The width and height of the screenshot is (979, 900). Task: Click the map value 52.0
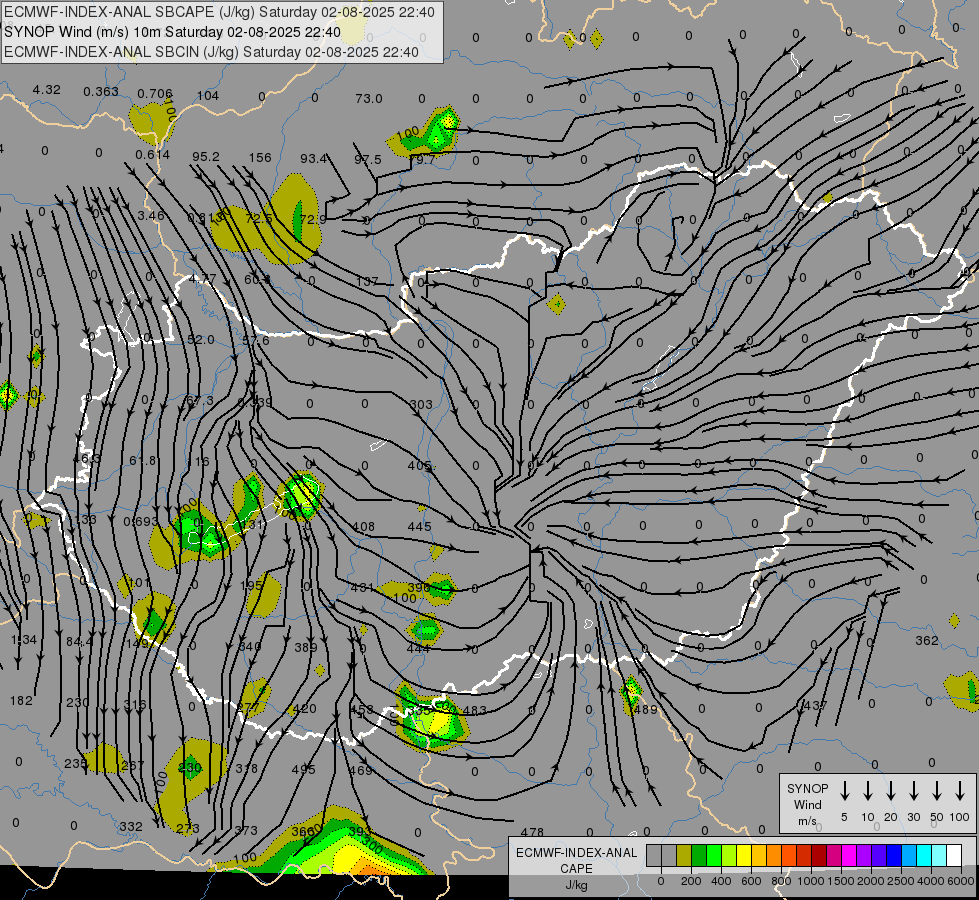pos(201,340)
